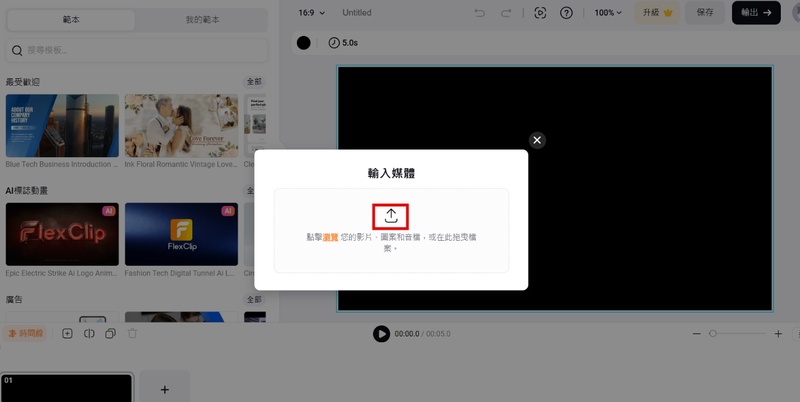
Task: Switch to the 範本 tab
Action: coord(71,19)
